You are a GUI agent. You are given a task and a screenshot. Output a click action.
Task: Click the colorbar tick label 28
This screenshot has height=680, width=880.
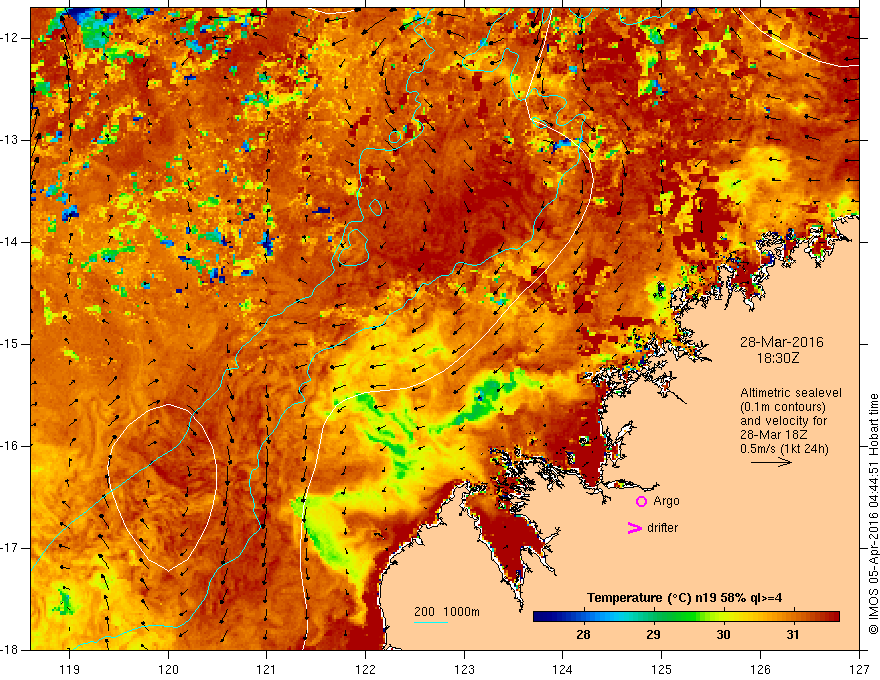point(583,635)
